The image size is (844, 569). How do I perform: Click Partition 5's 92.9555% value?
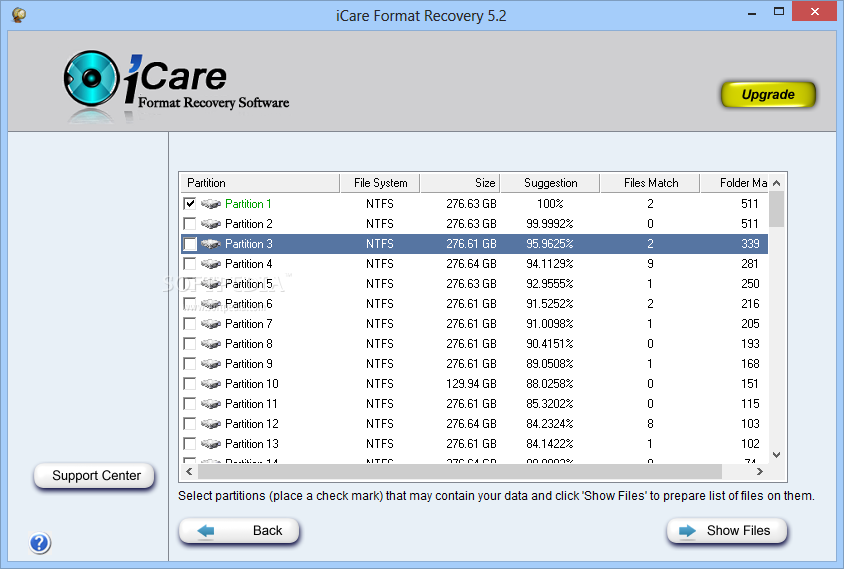pos(550,284)
